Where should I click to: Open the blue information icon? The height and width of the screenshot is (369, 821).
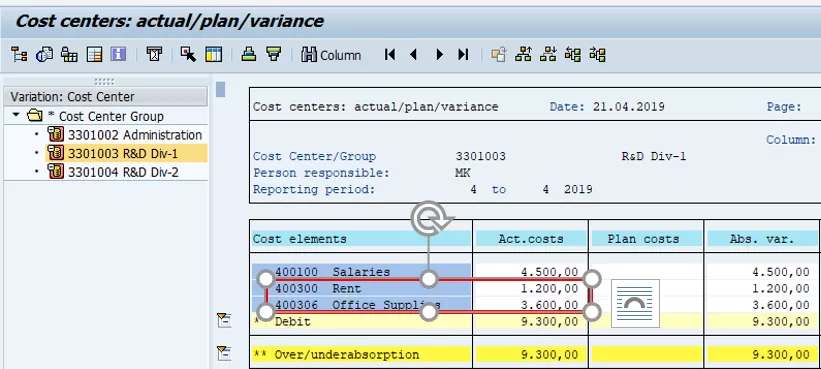(118, 54)
